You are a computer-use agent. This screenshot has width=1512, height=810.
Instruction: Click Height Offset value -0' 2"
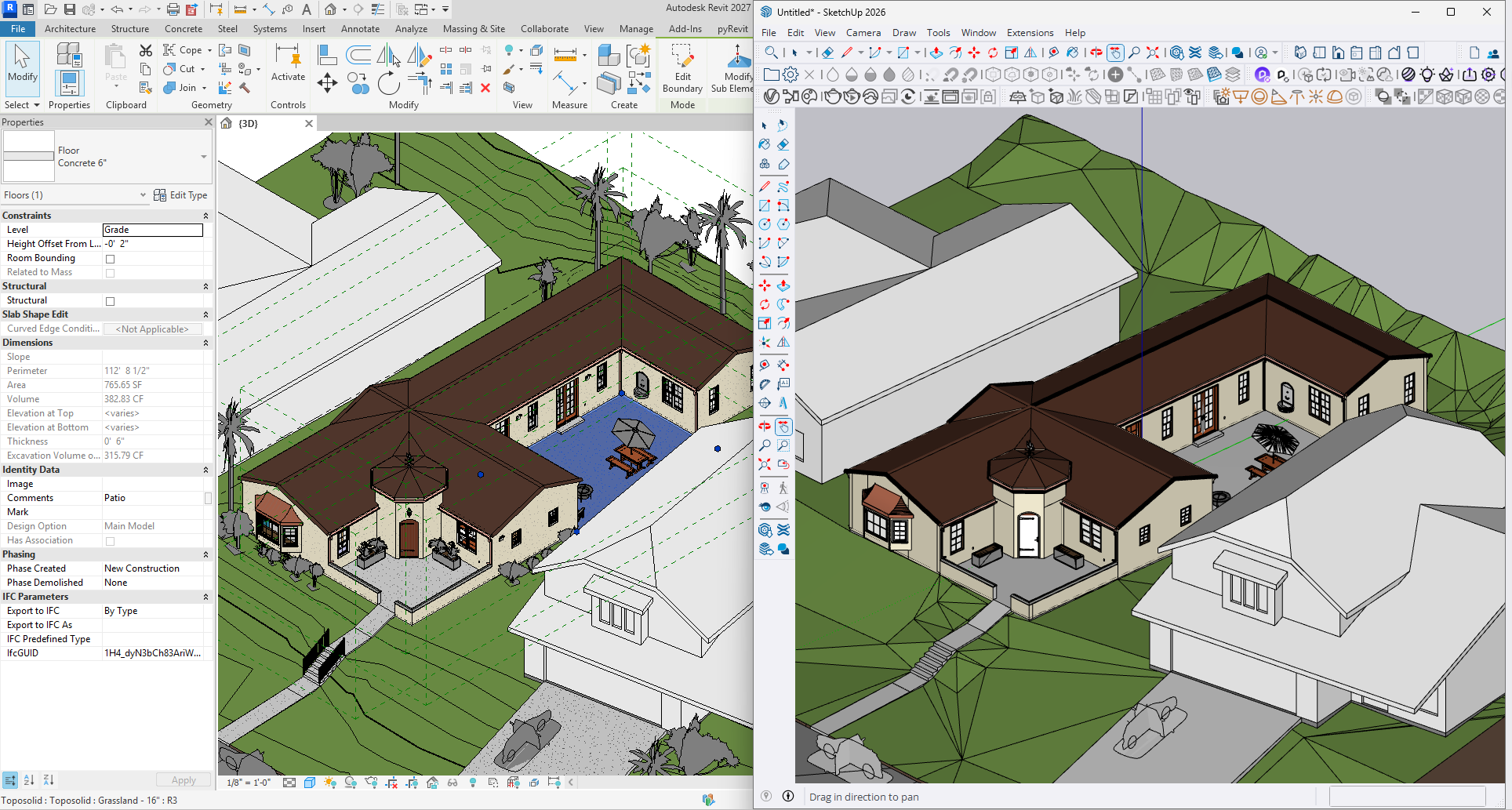click(x=153, y=244)
